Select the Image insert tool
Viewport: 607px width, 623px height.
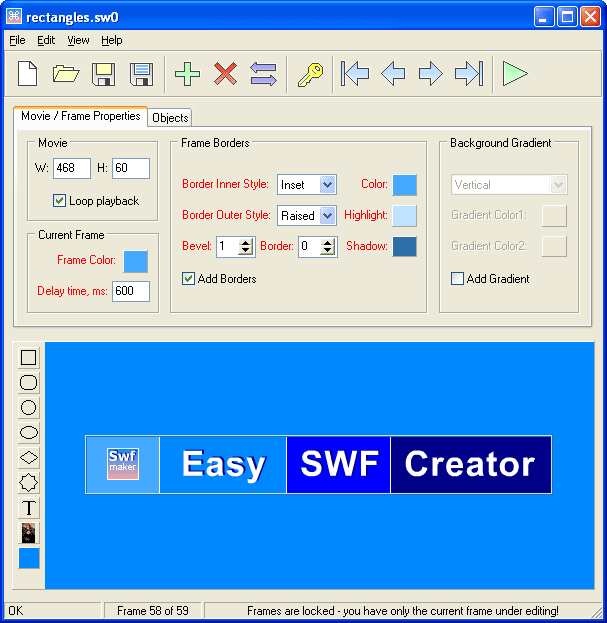coord(29,533)
